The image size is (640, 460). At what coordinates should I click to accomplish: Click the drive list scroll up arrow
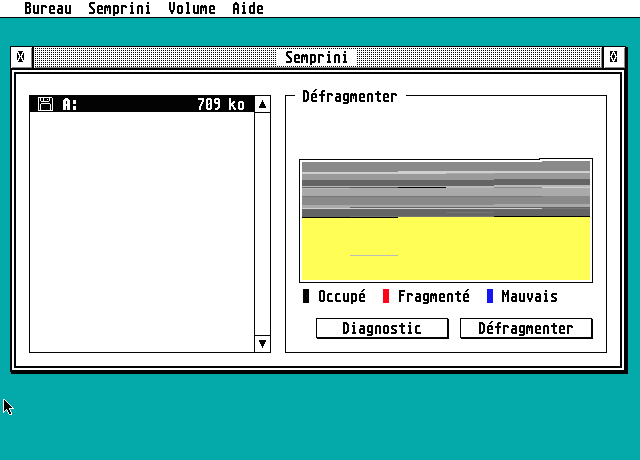[x=262, y=104]
